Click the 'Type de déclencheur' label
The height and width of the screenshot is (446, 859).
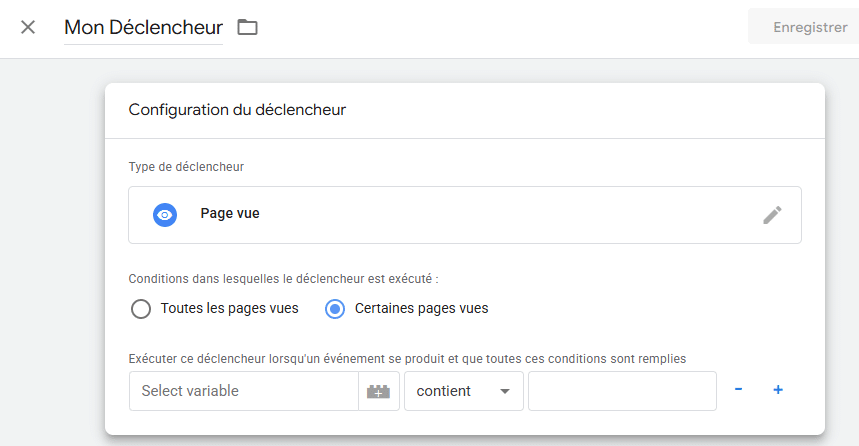click(x=186, y=167)
